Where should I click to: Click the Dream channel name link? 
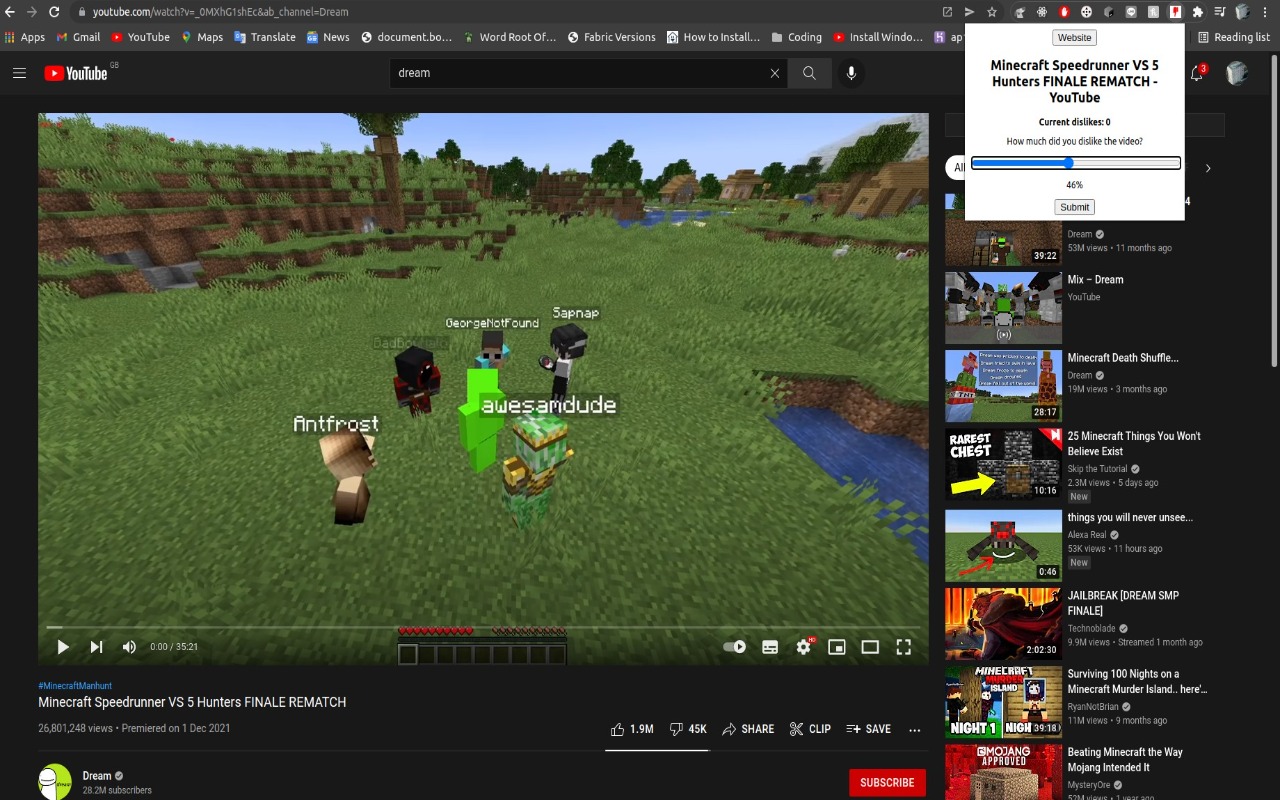(x=96, y=775)
